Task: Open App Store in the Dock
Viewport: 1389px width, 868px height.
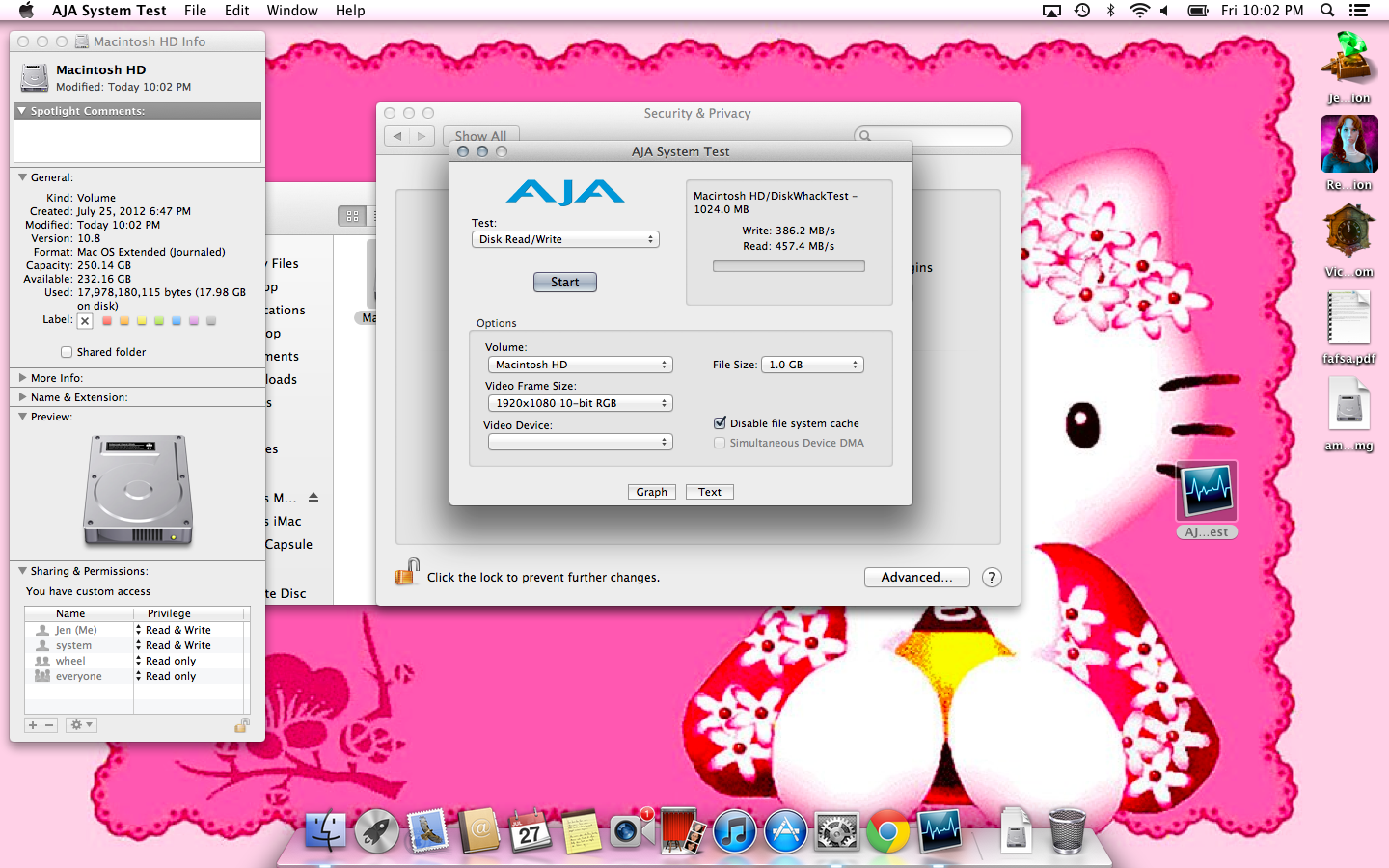Action: 786,830
